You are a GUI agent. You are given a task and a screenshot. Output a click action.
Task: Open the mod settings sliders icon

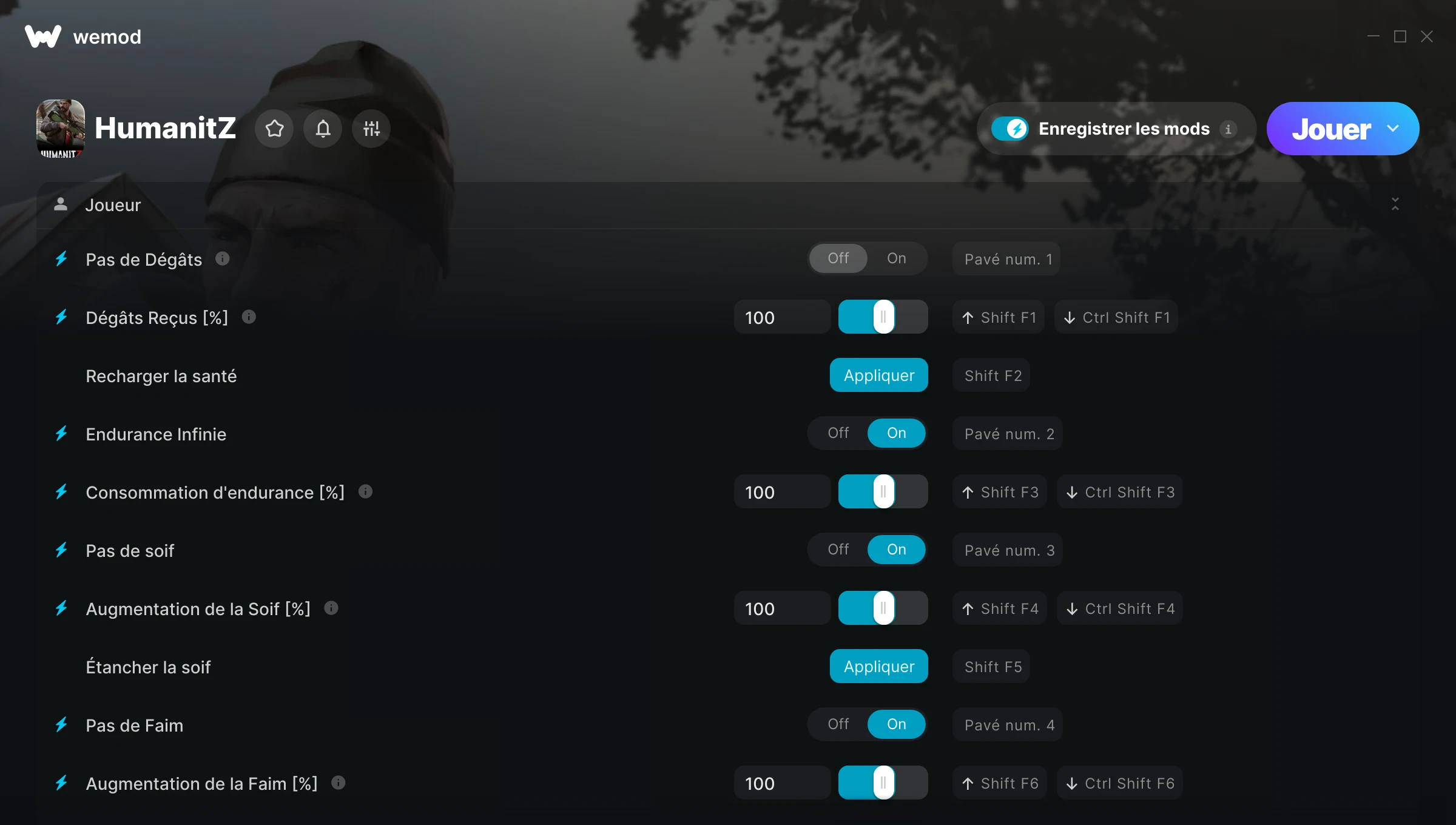371,129
